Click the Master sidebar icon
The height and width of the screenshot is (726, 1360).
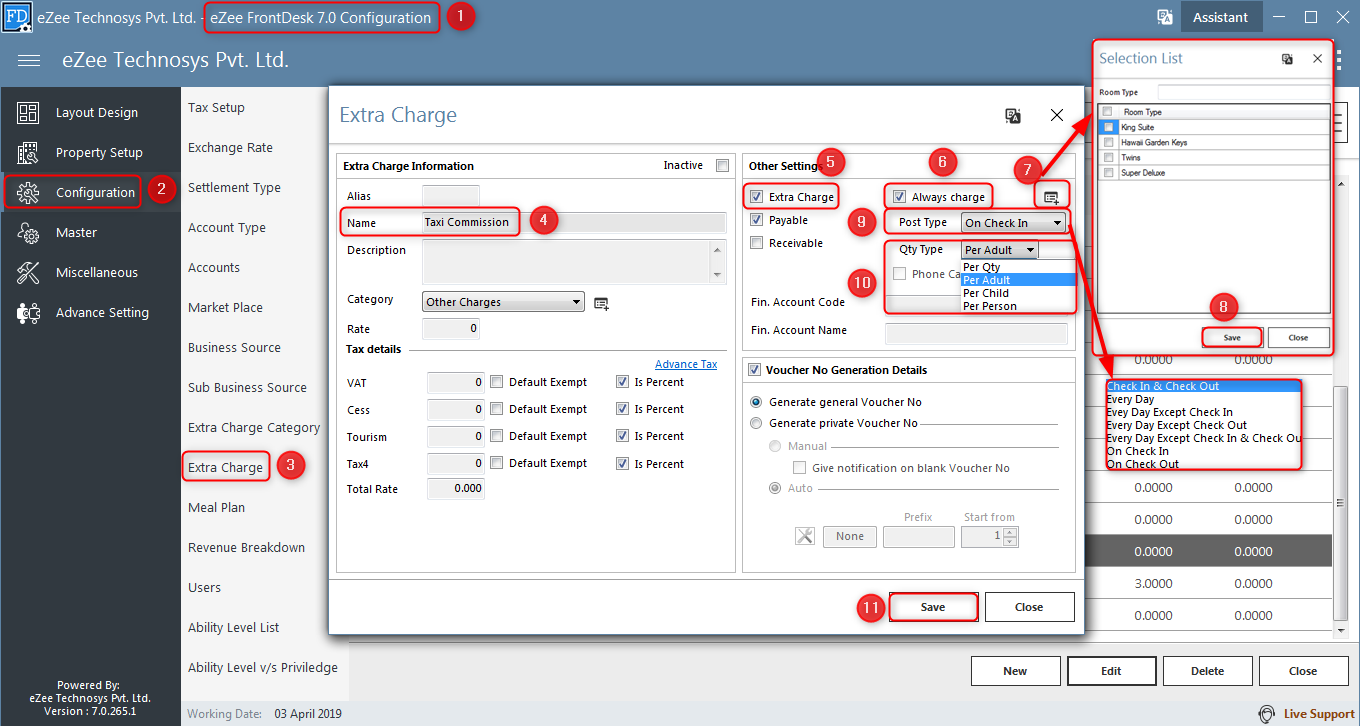click(28, 233)
